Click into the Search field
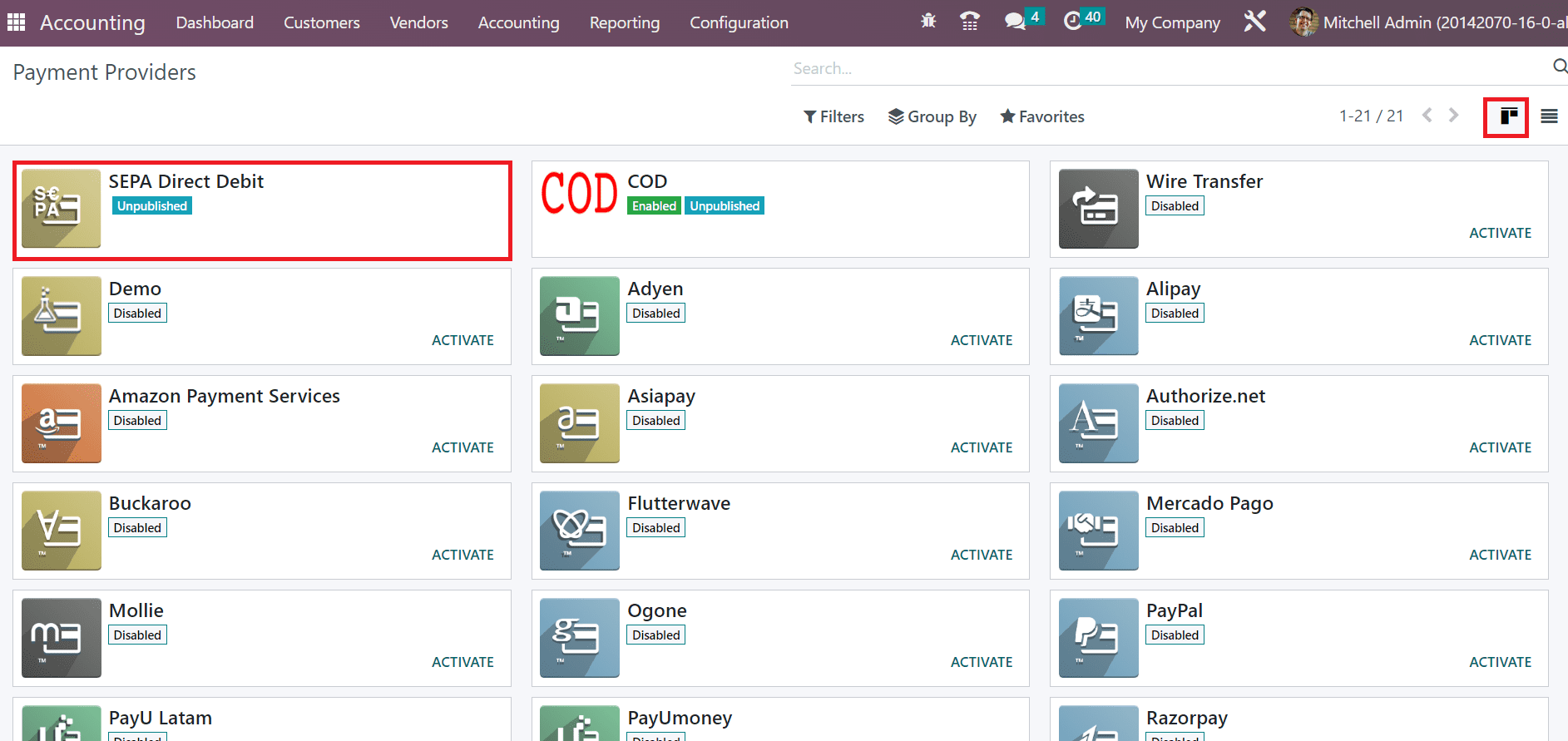1568x741 pixels. coord(1169,68)
